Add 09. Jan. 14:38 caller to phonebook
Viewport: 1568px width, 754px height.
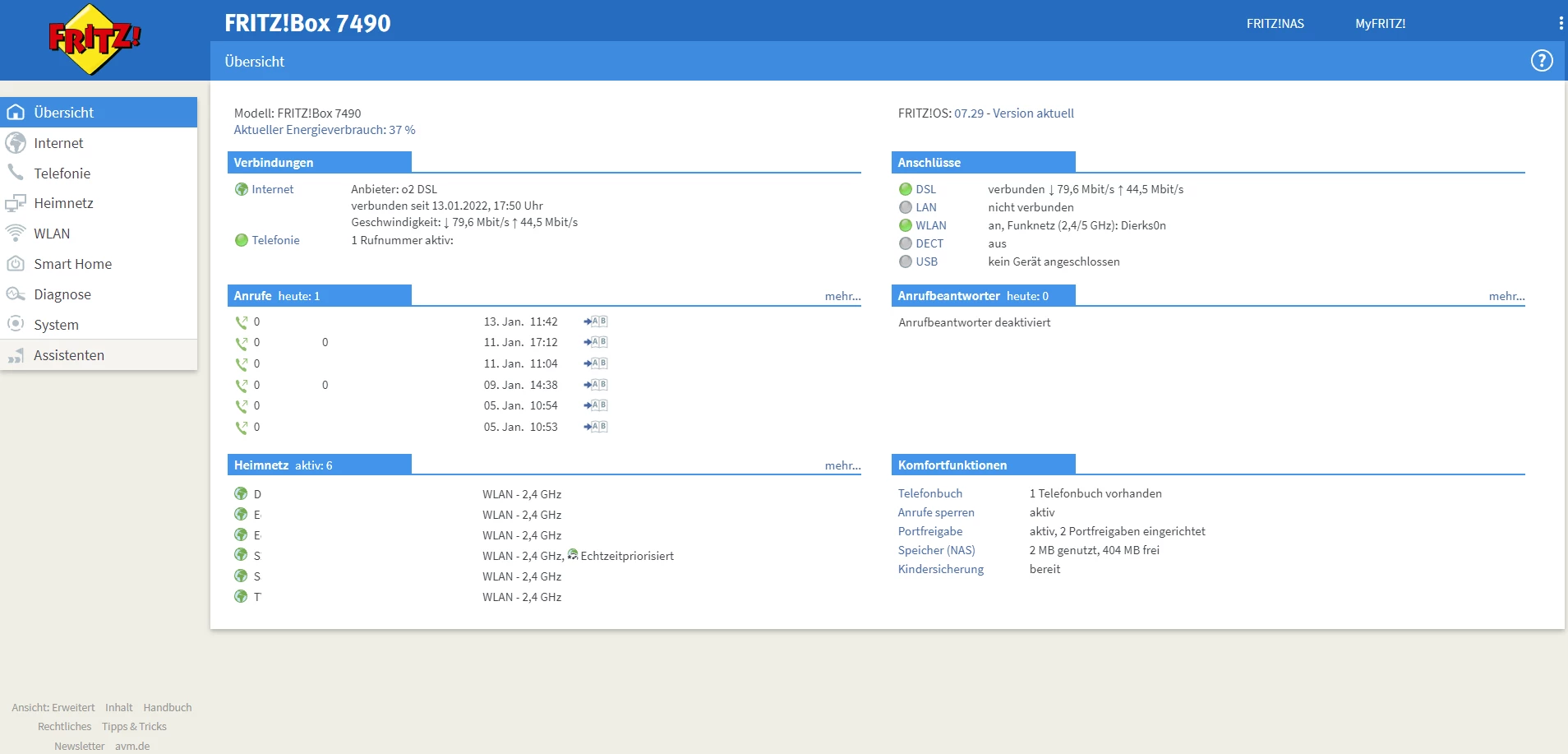pyautogui.click(x=596, y=385)
